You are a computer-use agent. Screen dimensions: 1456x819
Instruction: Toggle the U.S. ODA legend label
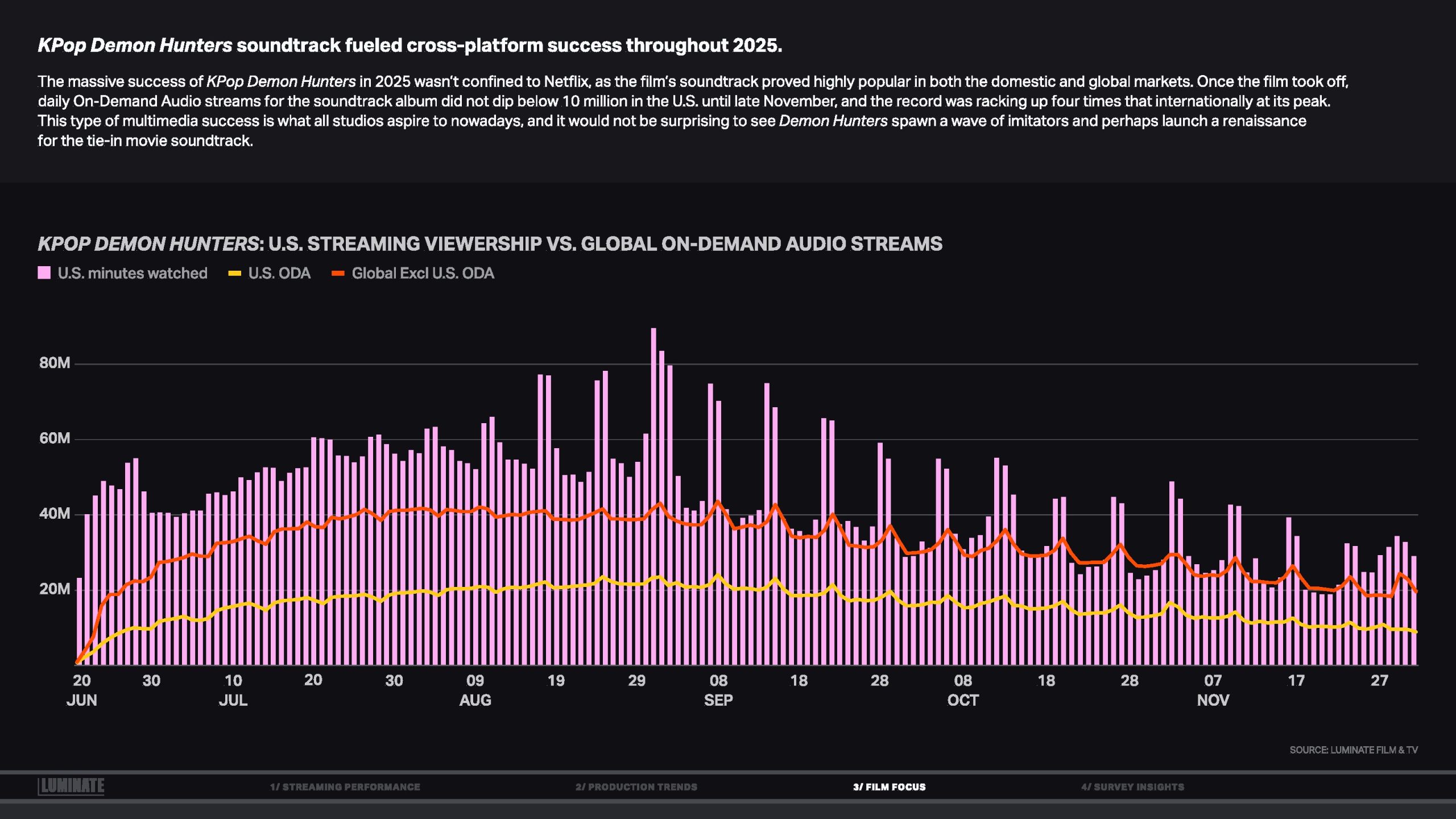point(279,274)
